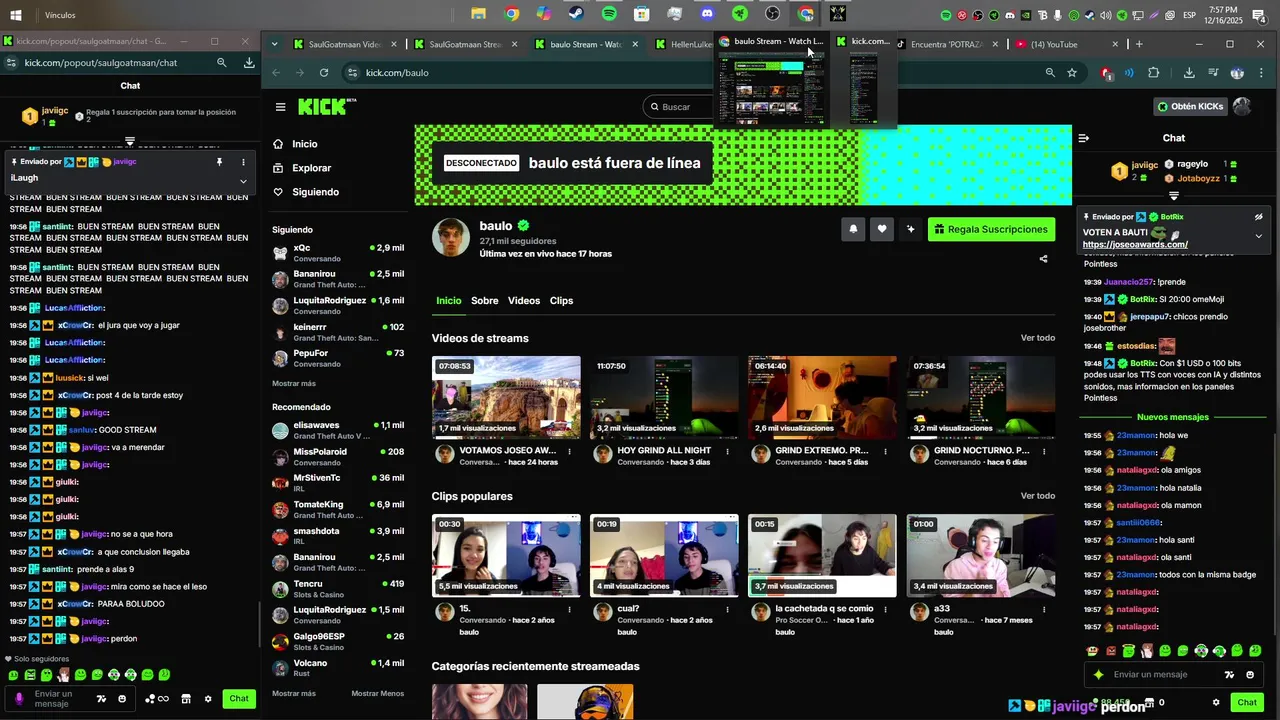
Task: Open xQc channel in Siguiendo list
Action: [x=338, y=252]
